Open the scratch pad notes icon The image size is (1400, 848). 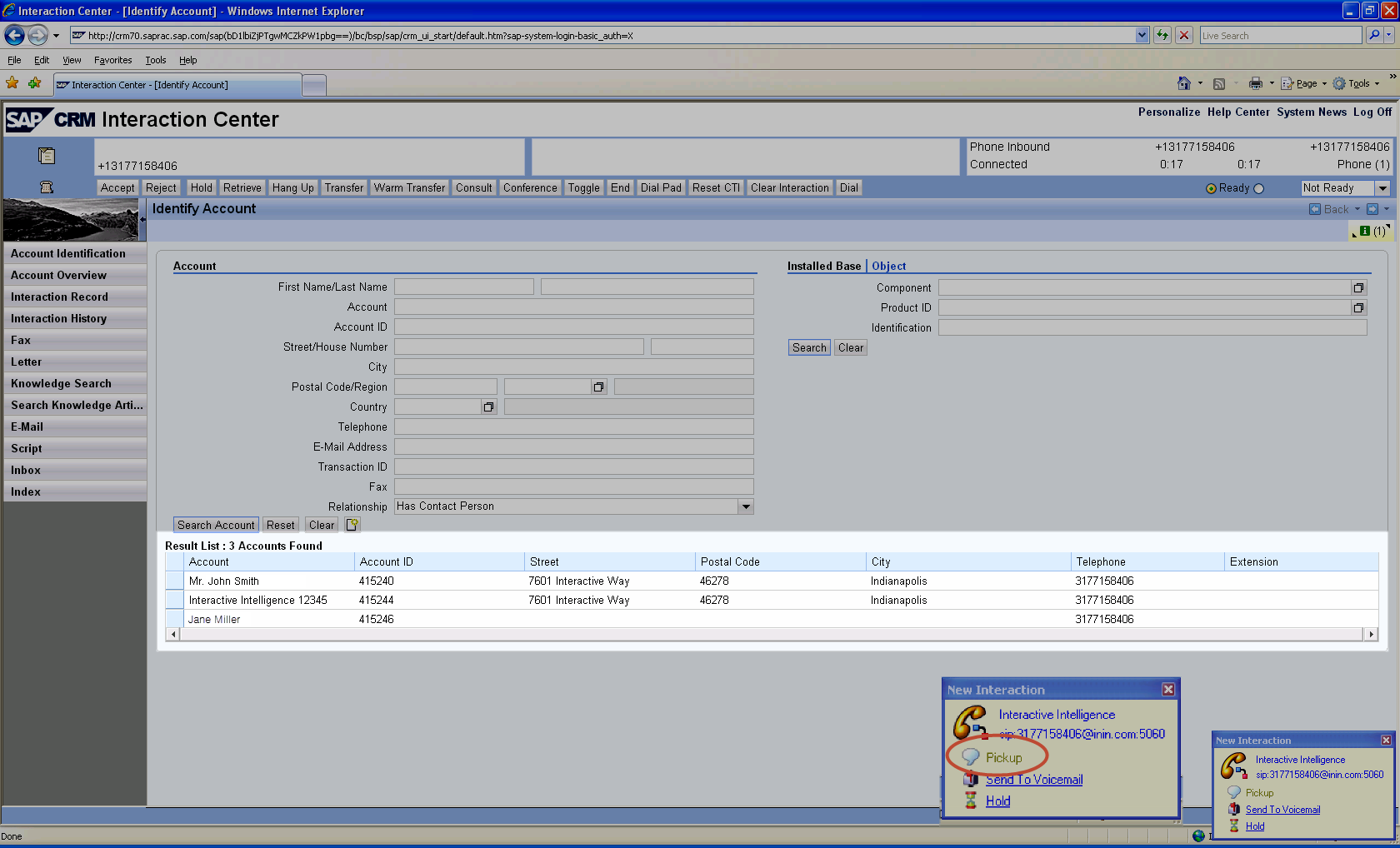click(x=47, y=156)
